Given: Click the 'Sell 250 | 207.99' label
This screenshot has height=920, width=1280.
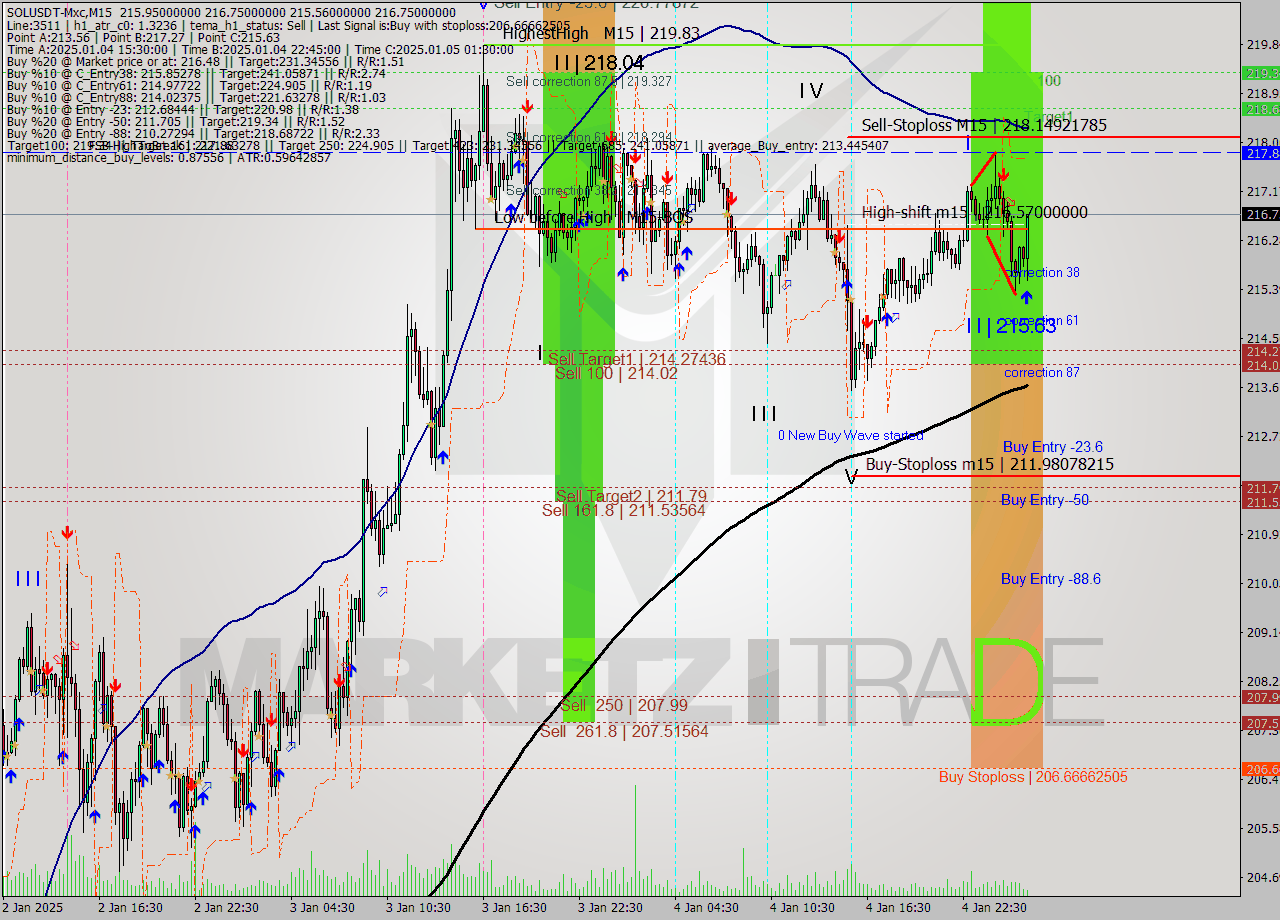Looking at the screenshot, I should click(624, 705).
